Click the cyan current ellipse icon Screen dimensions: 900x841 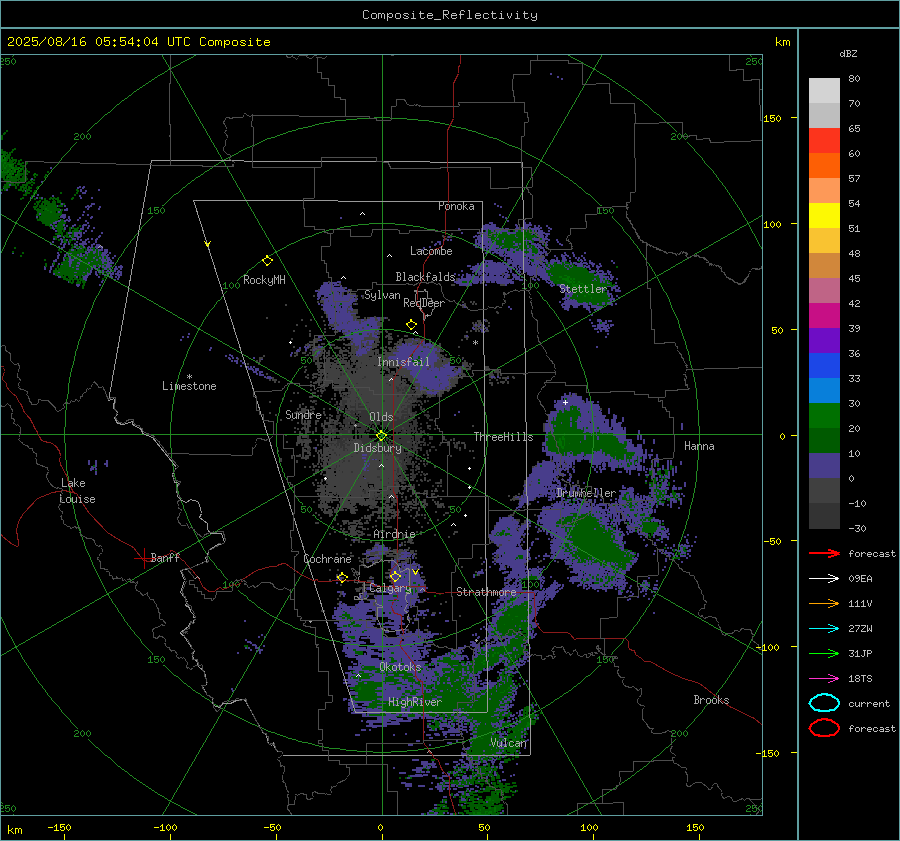pos(824,703)
